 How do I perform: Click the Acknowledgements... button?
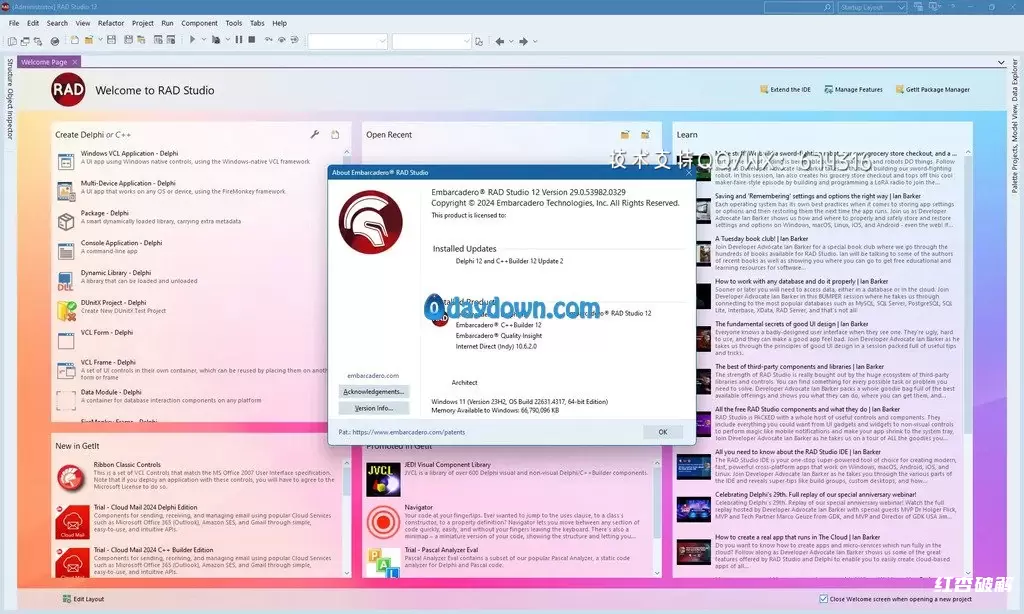[x=373, y=391]
